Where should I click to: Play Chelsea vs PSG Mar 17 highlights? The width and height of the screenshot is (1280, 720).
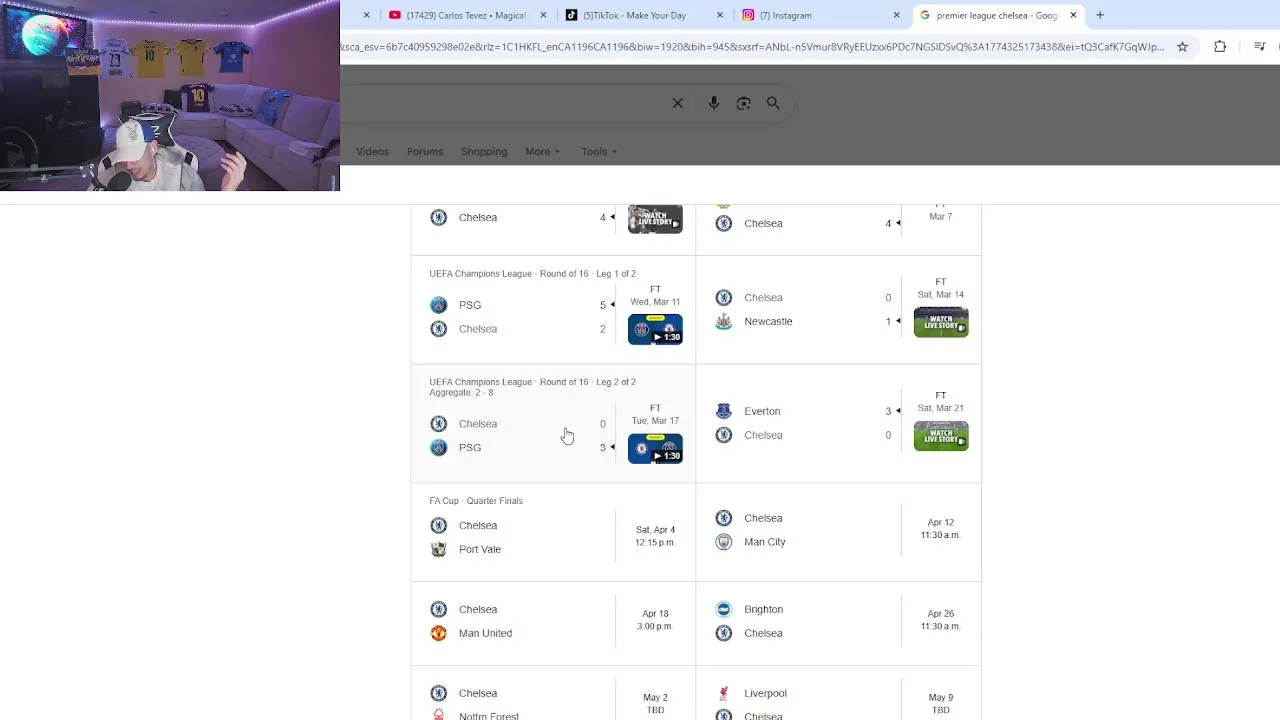tap(655, 448)
